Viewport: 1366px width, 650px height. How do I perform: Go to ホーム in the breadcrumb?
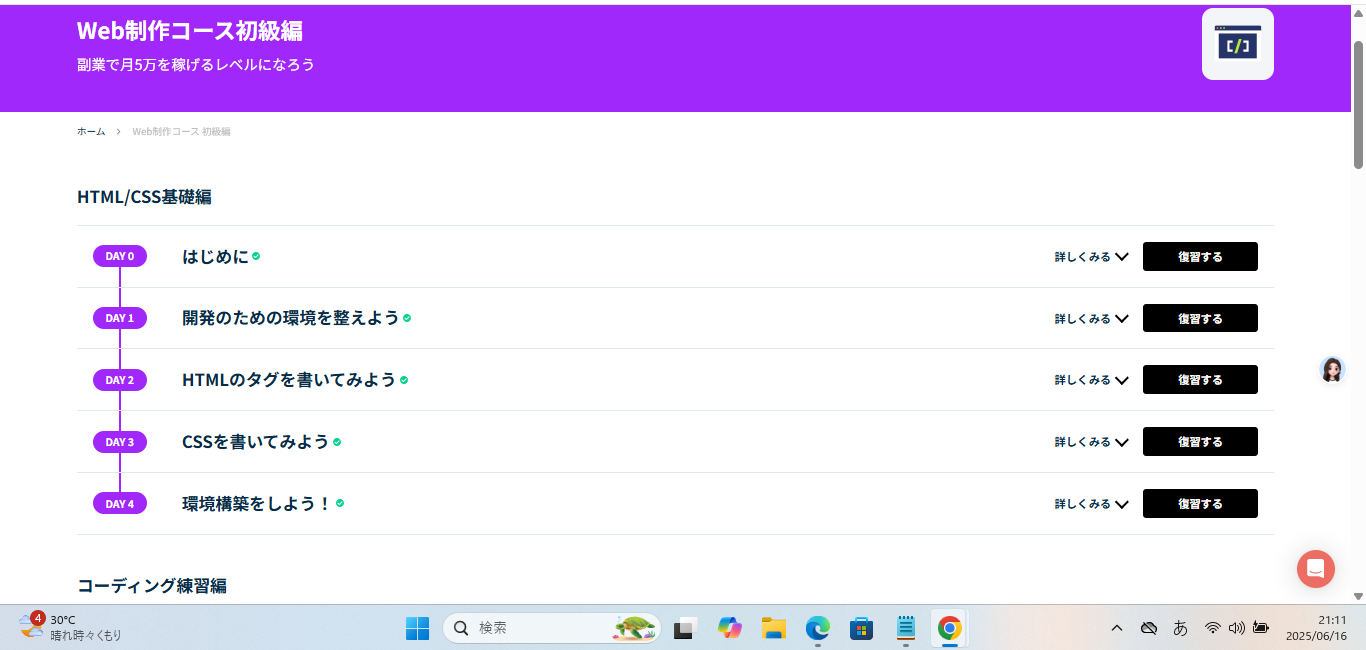coord(91,132)
